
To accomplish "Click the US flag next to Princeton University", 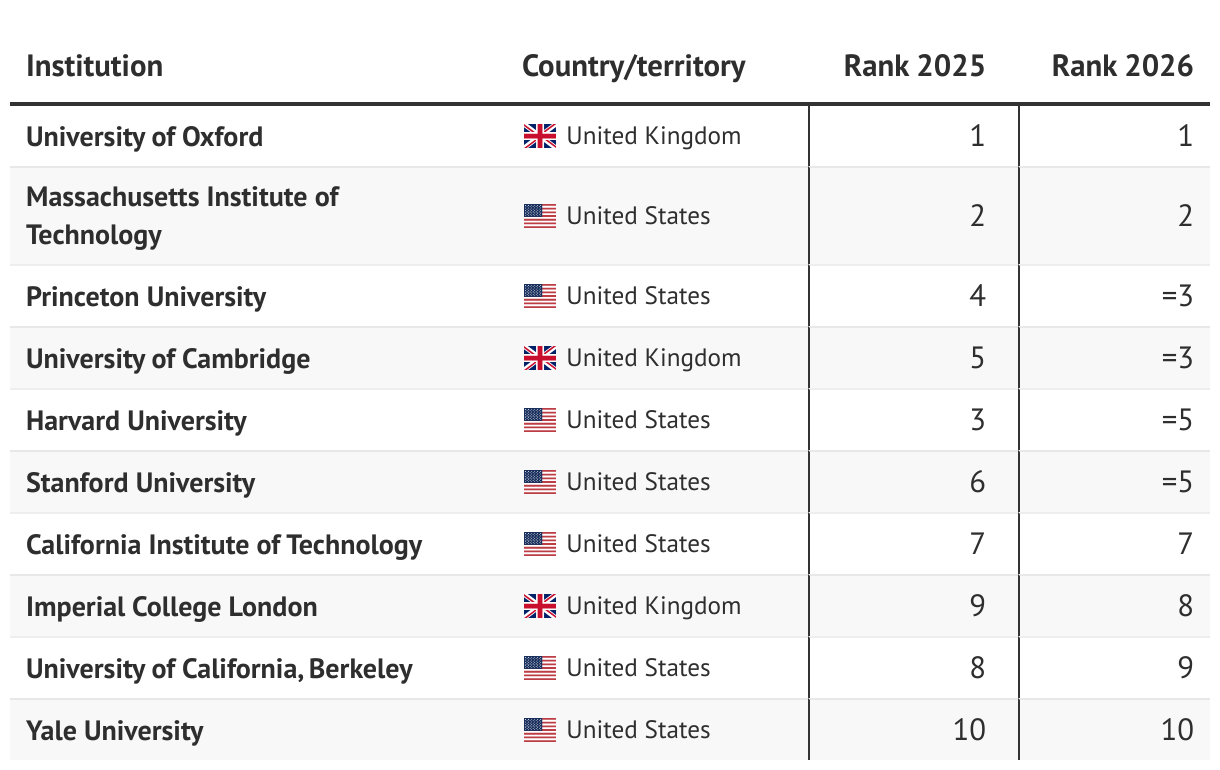I will coord(540,296).
